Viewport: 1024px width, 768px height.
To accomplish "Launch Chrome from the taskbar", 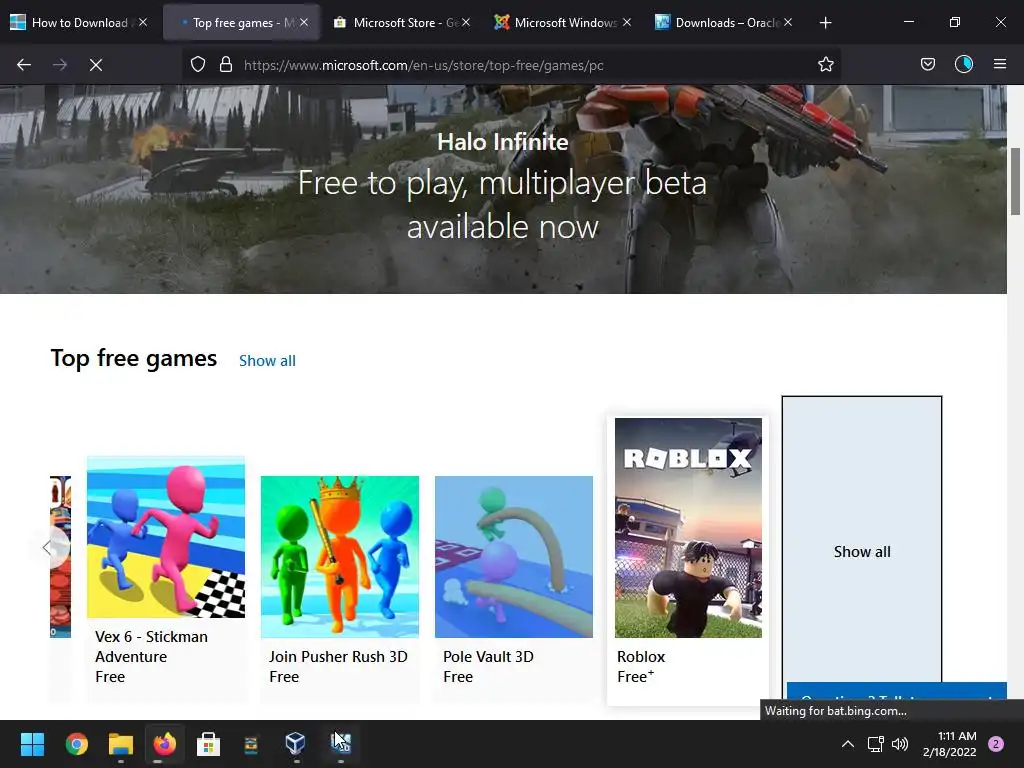I will point(77,743).
